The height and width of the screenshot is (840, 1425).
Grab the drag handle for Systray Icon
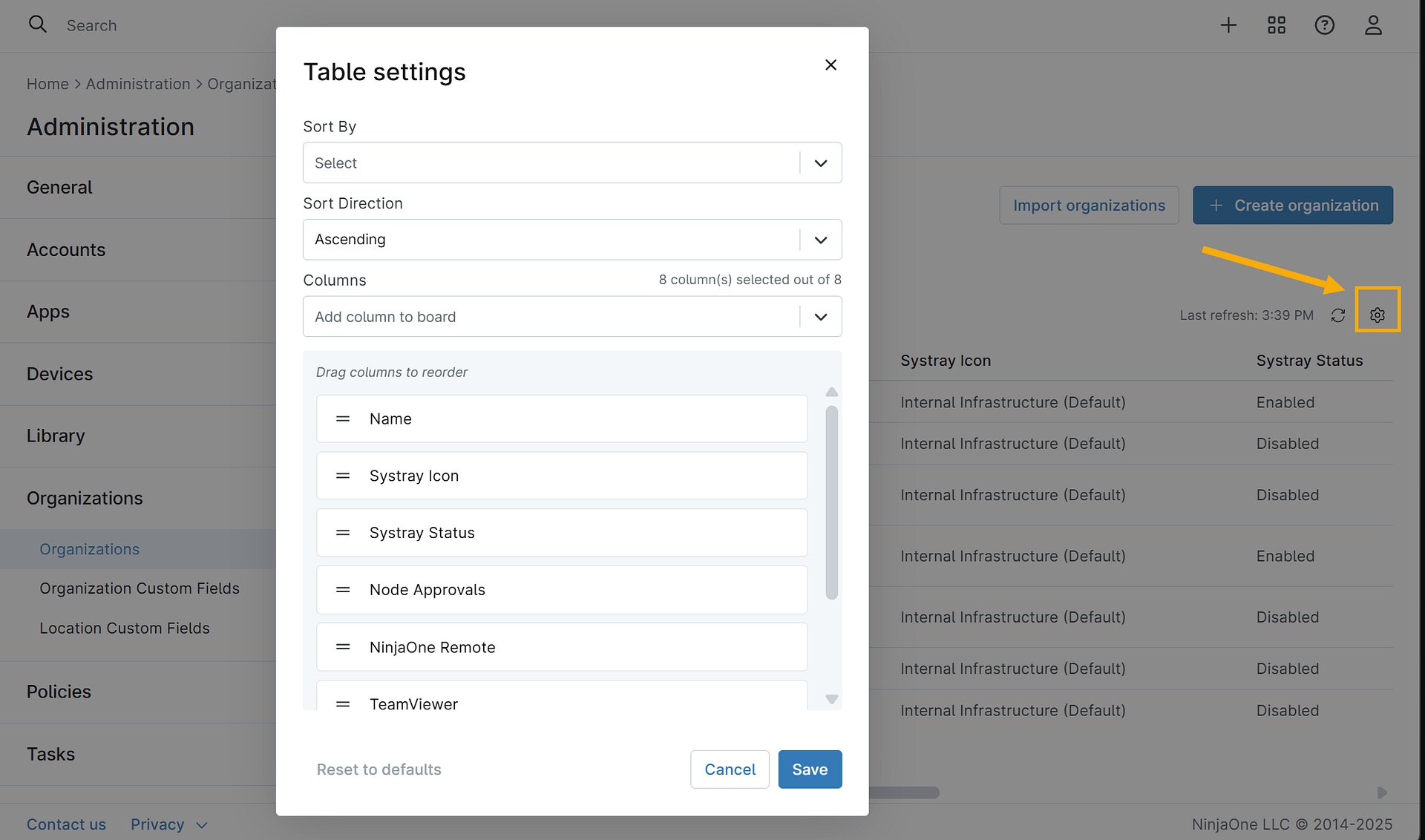343,476
